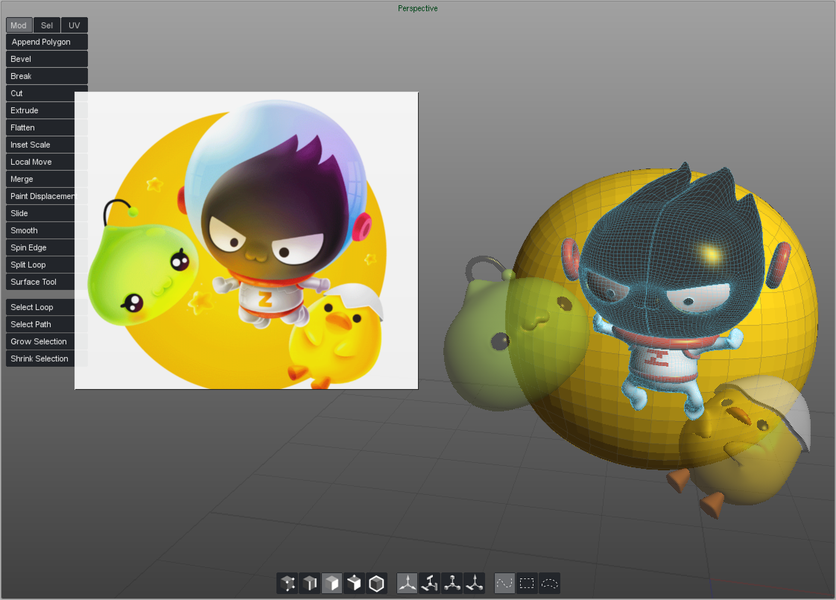836x600 pixels.
Task: Activate the rotate gizmo icon
Action: click(430, 583)
